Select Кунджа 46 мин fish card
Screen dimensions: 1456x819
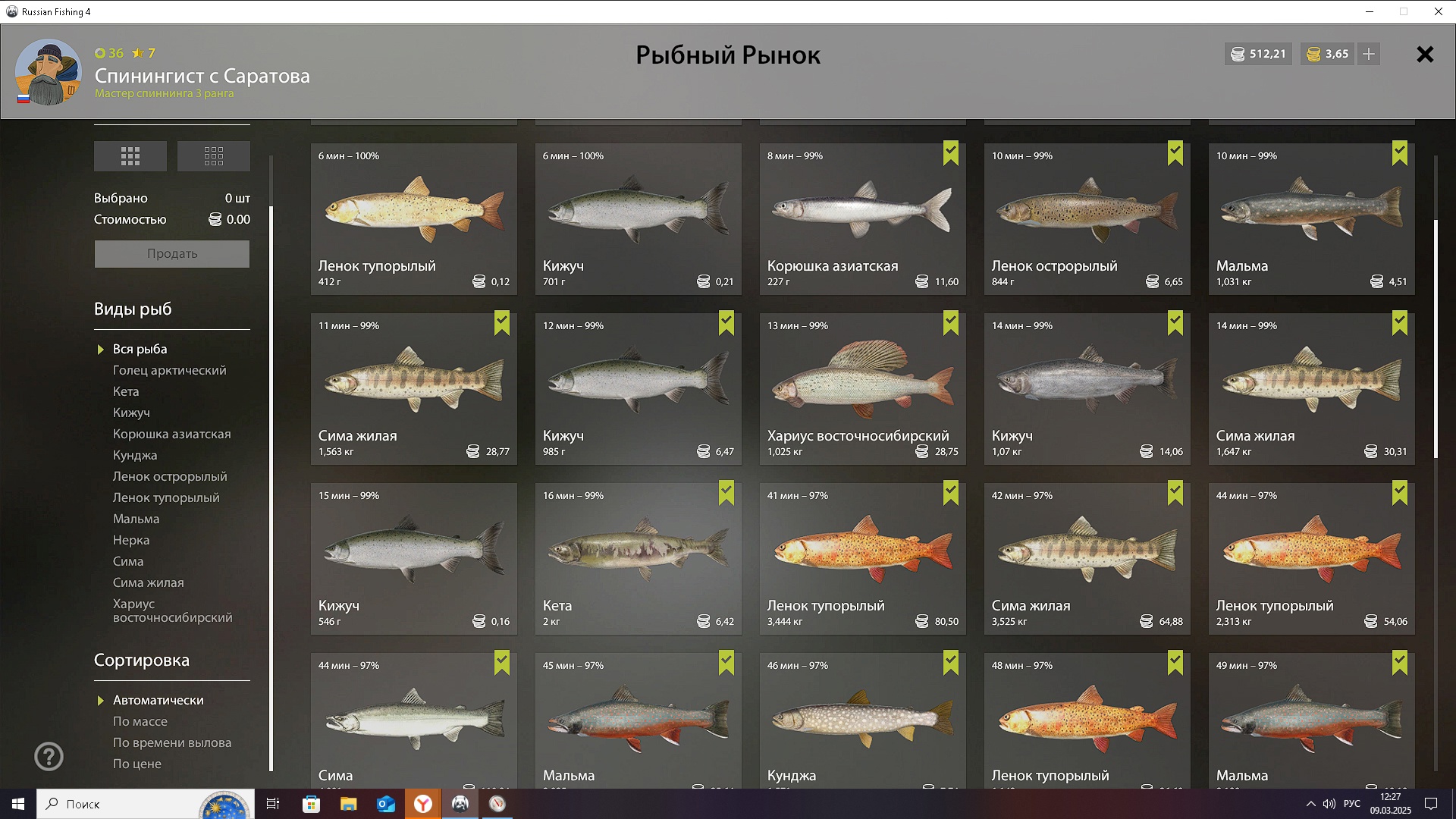pyautogui.click(x=863, y=720)
